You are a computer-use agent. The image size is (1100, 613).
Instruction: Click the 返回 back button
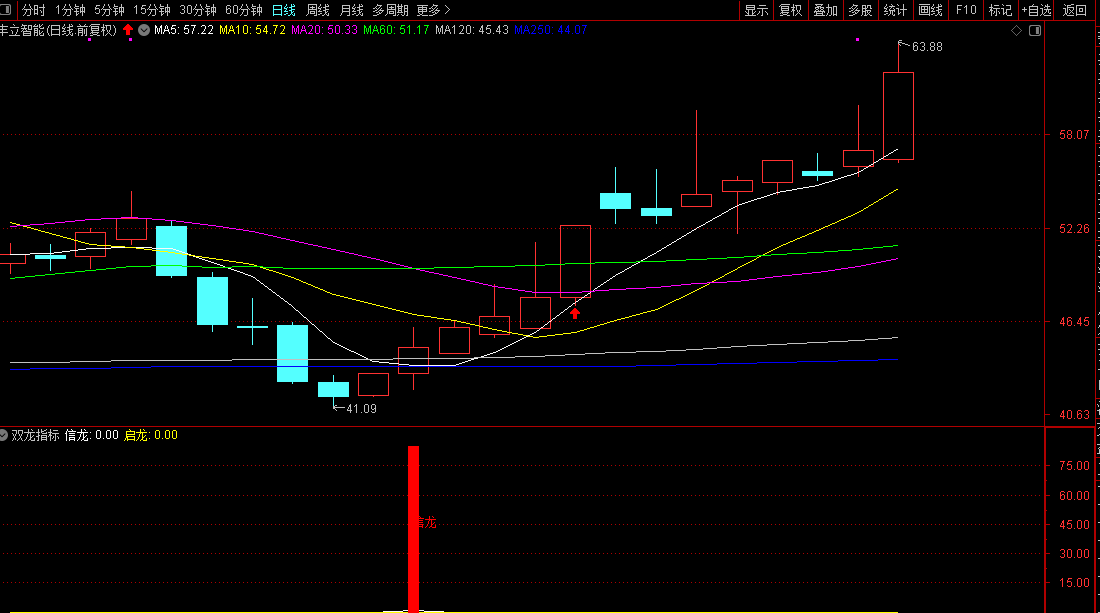pyautogui.click(x=1074, y=10)
